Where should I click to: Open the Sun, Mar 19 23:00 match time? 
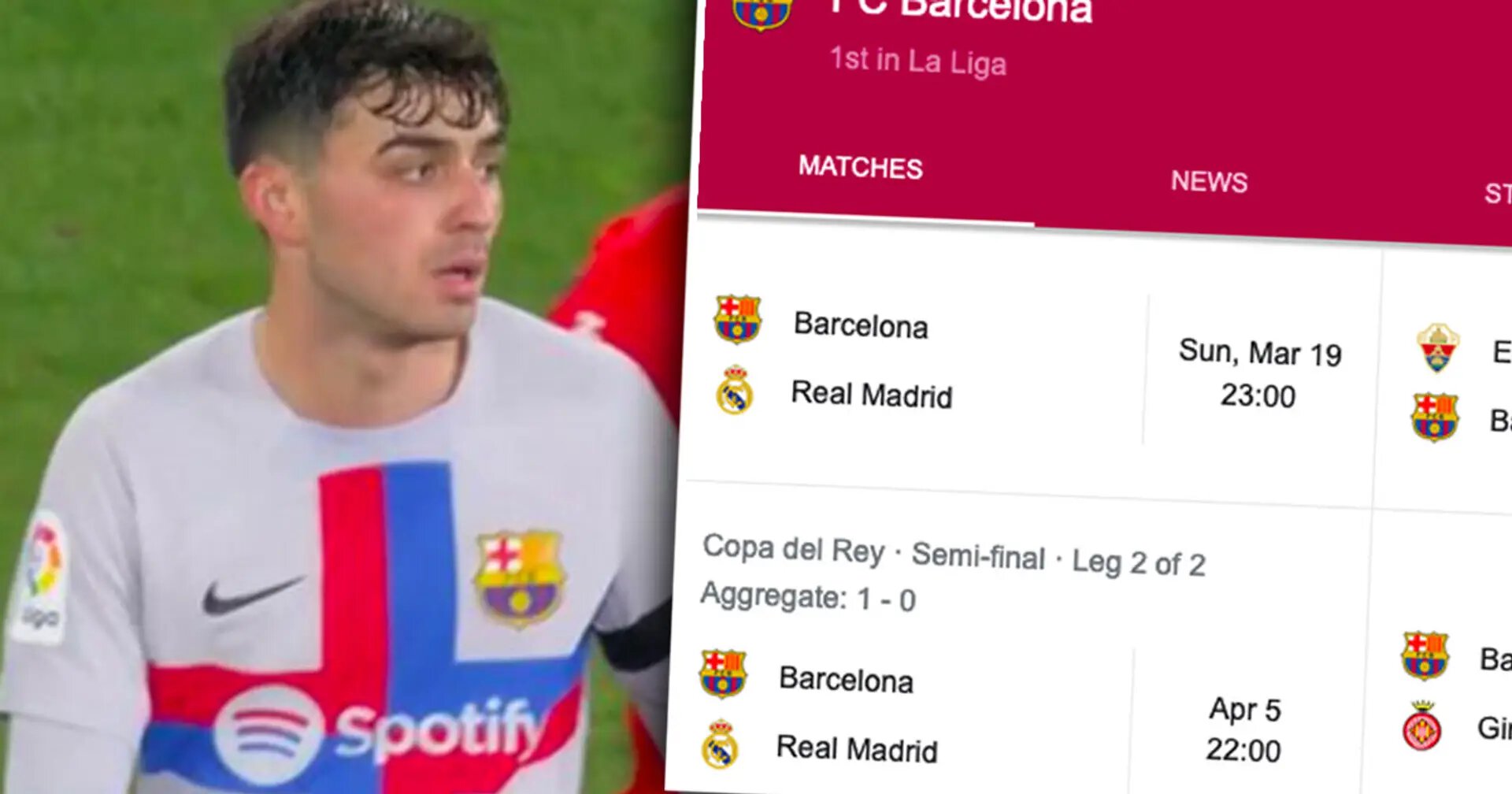(1259, 373)
